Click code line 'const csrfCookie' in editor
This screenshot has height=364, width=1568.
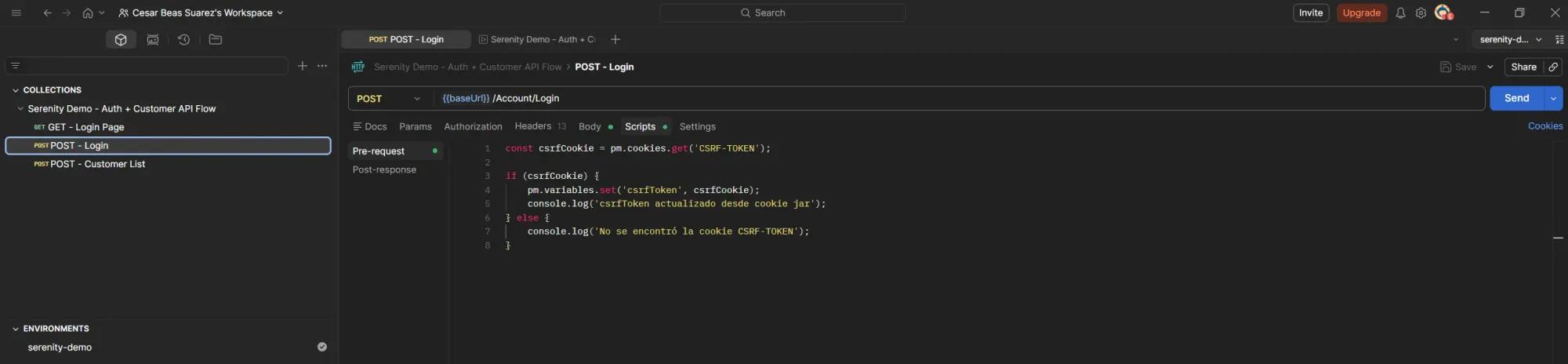(637, 148)
